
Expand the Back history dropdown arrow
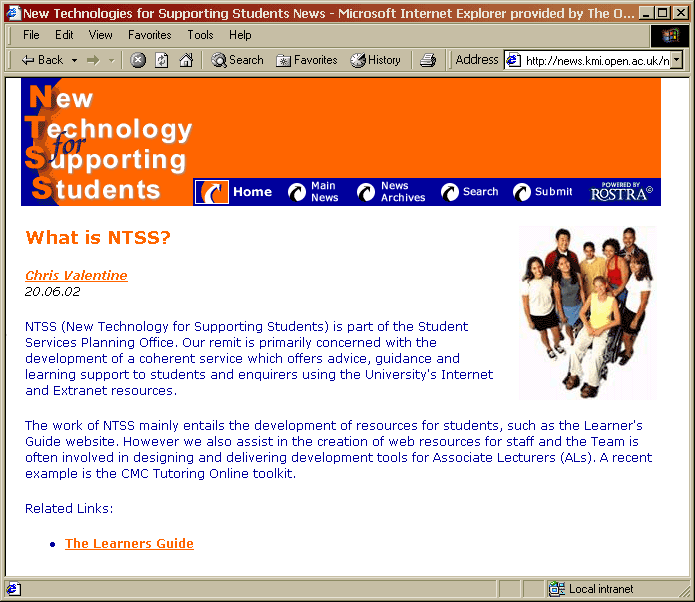pyautogui.click(x=74, y=60)
